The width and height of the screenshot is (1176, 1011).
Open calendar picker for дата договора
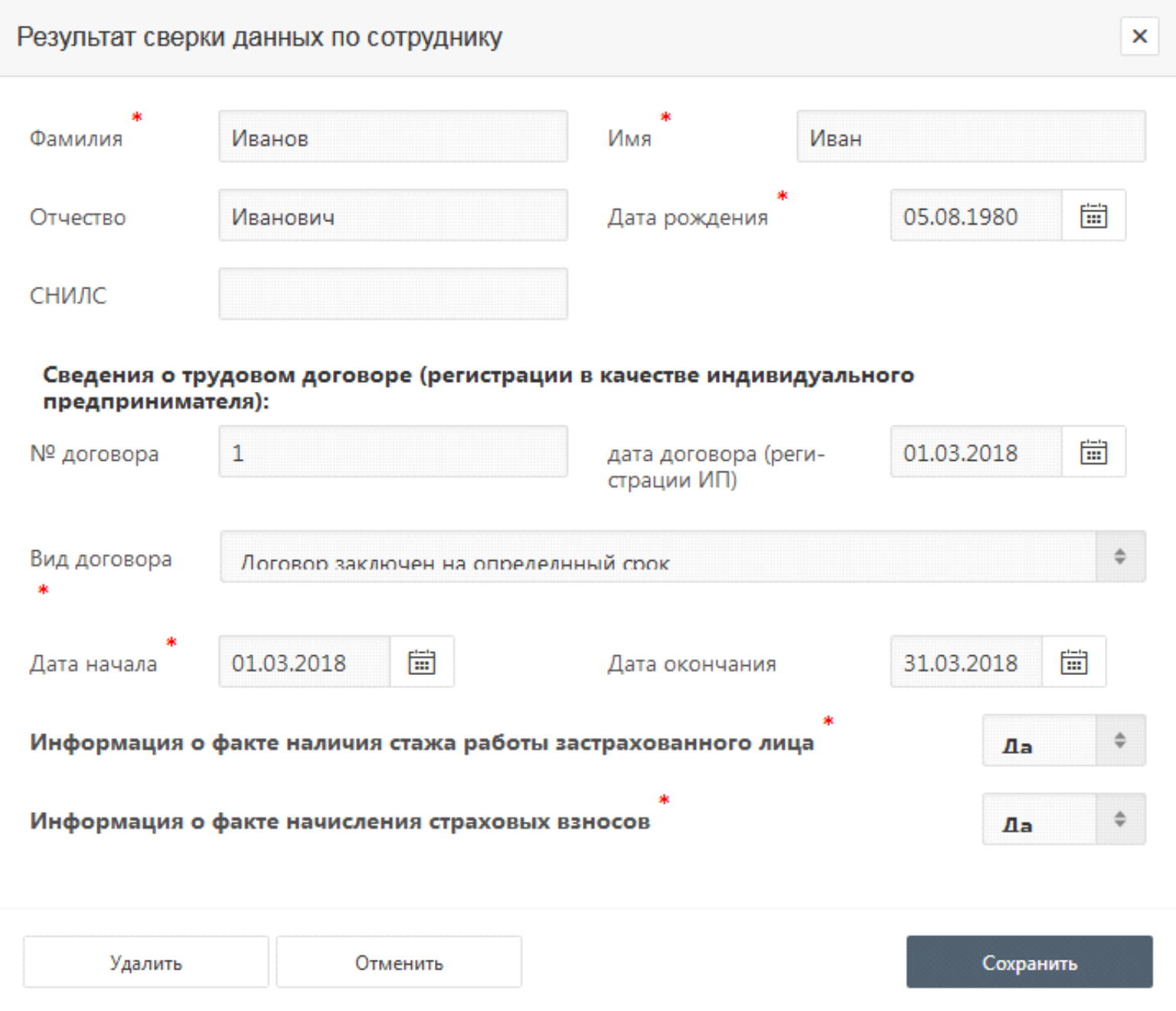coord(1093,452)
